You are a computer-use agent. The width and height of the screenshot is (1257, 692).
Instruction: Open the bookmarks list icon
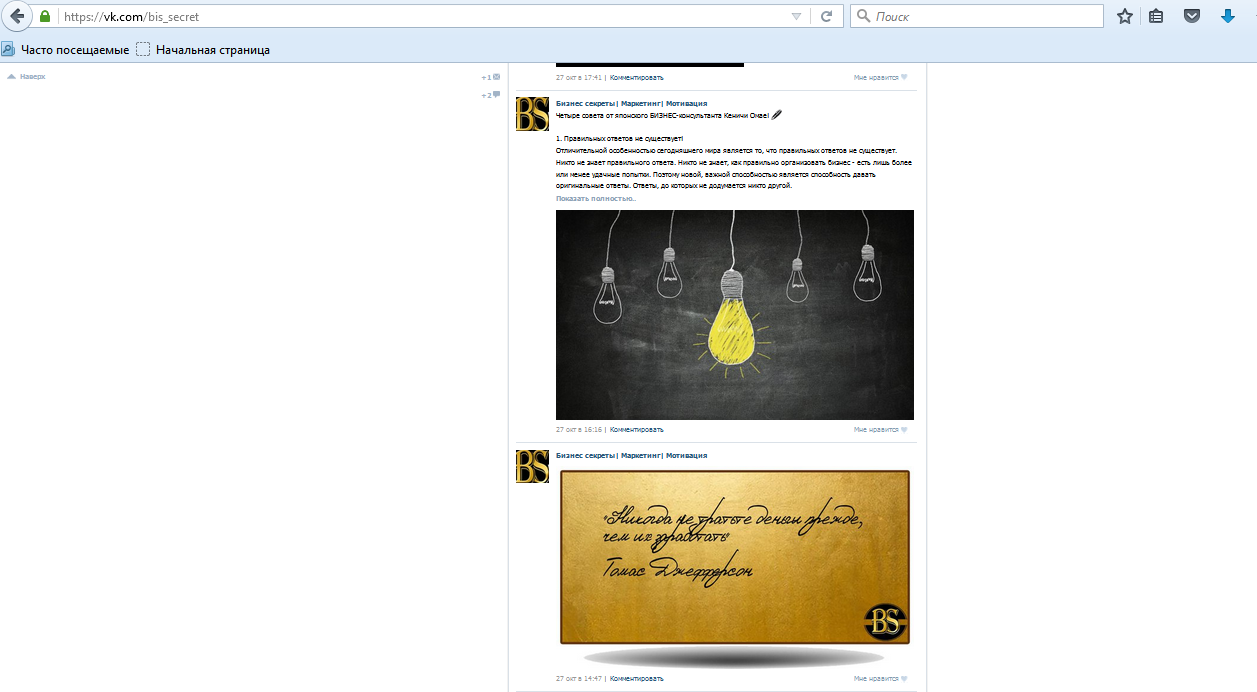pos(1156,16)
